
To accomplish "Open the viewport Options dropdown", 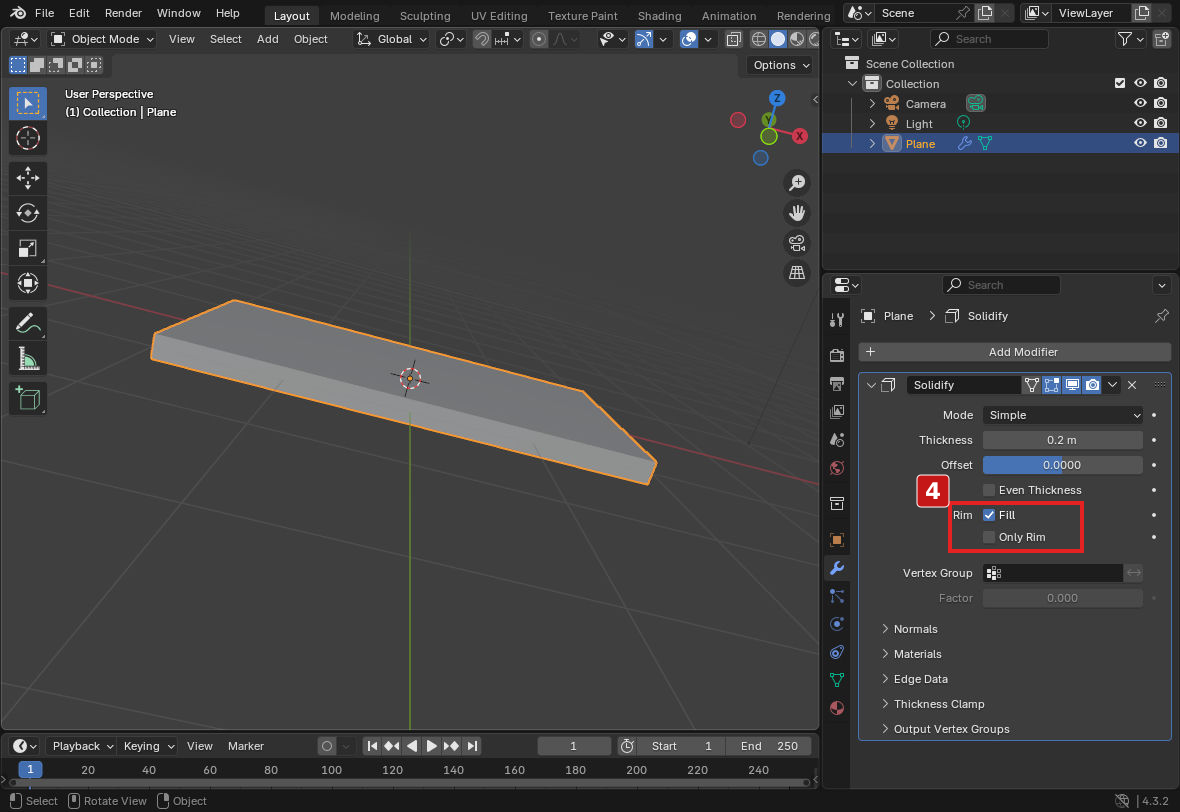I will click(781, 65).
